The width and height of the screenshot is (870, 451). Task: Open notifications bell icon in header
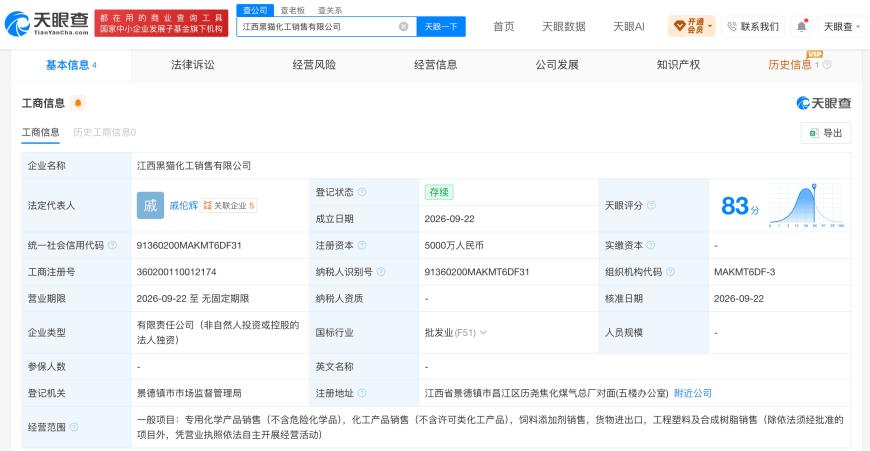click(x=802, y=26)
